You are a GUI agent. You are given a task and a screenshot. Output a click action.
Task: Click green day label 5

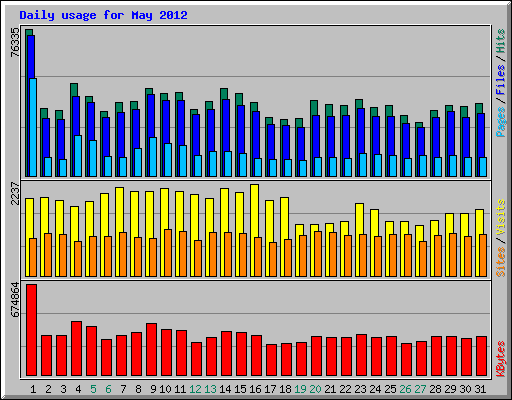(x=93, y=389)
